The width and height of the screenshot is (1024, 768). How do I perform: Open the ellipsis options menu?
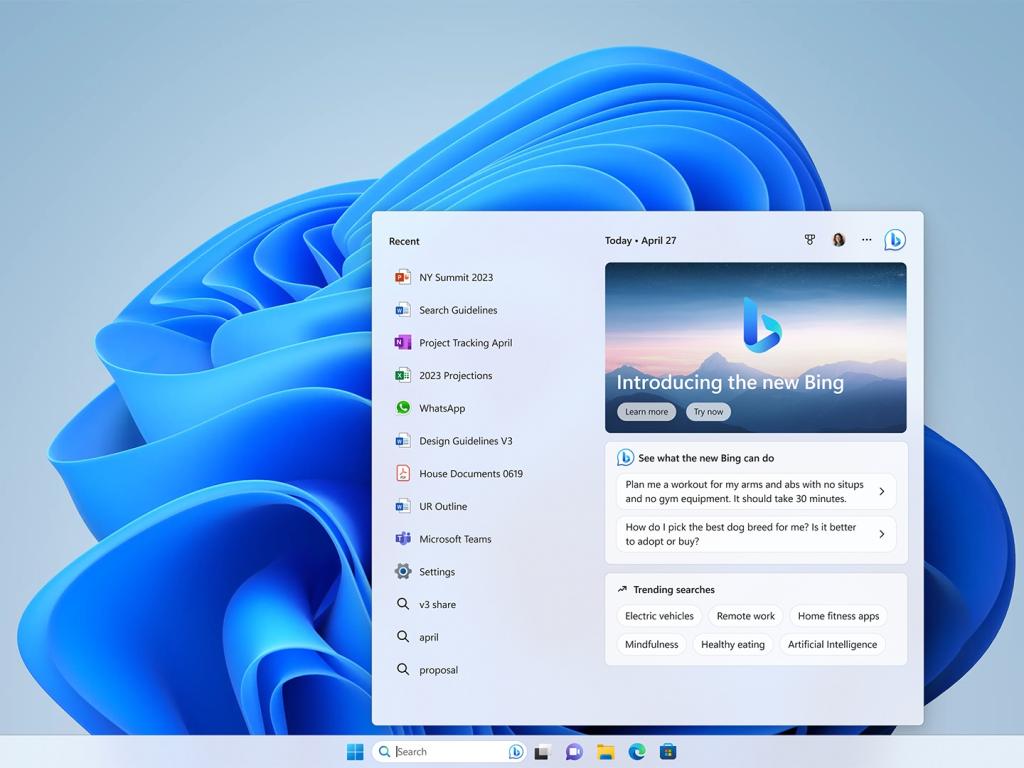pos(866,240)
